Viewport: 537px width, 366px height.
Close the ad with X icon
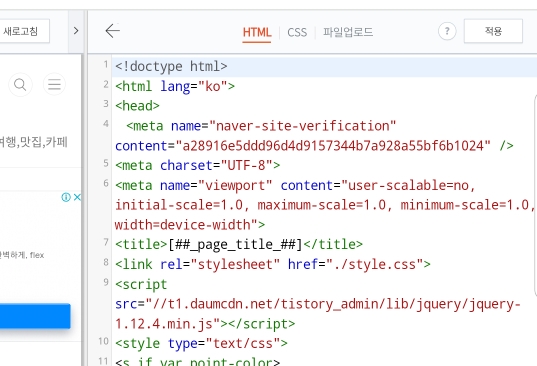(x=77, y=197)
